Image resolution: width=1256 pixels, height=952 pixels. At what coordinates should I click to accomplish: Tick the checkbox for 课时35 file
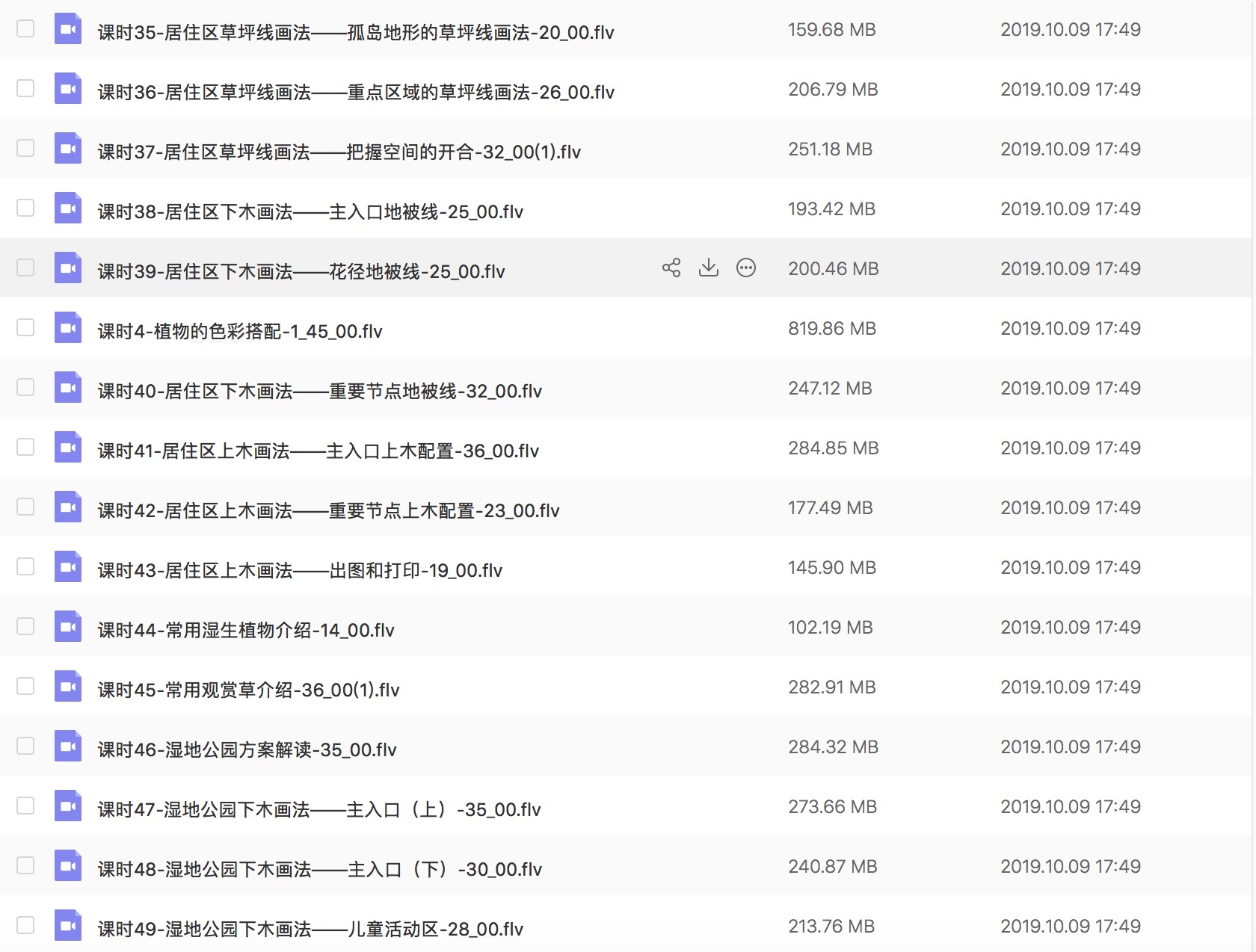[x=25, y=28]
